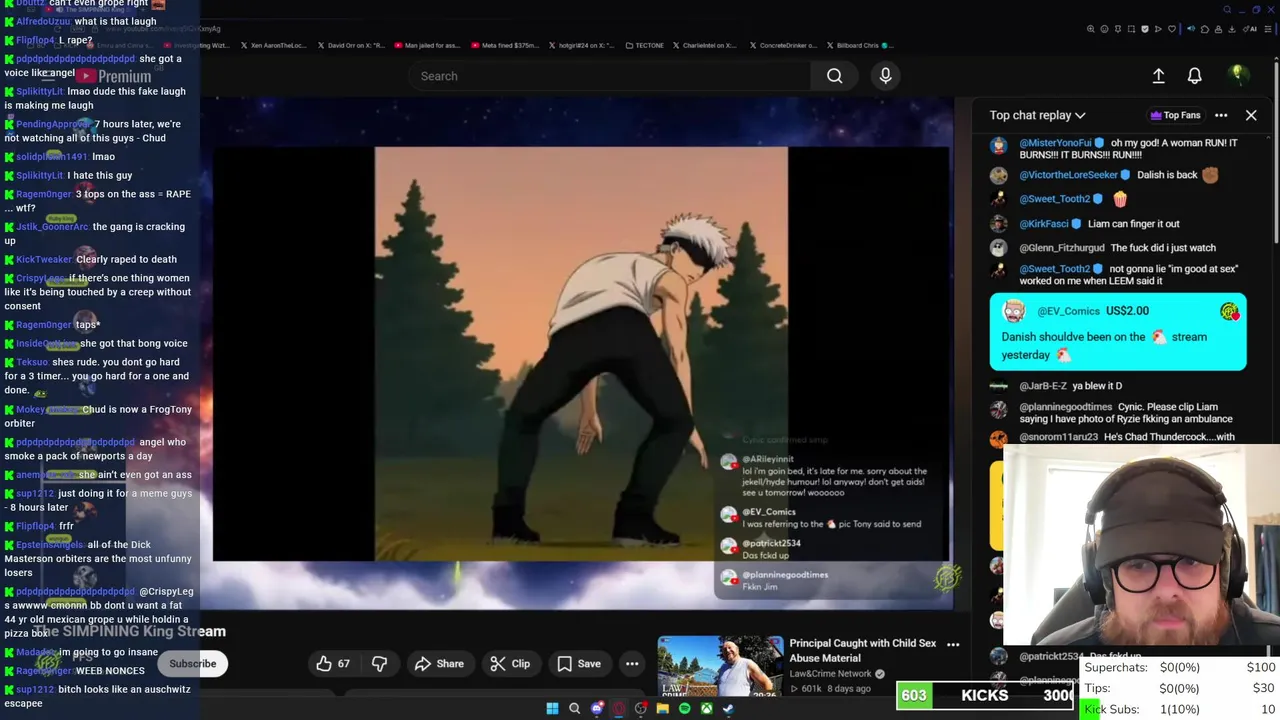Open File Explorer from taskbar
Viewport: 1280px width, 720px height.
click(663, 709)
